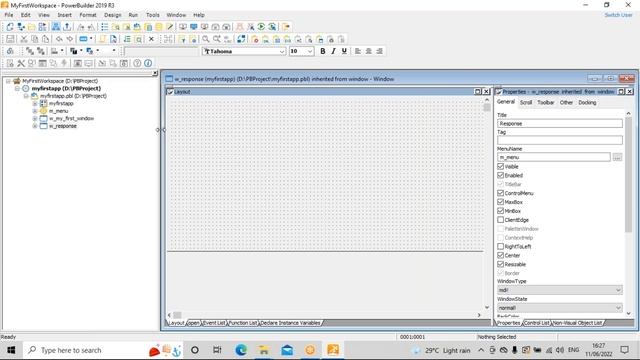640x360 pixels.
Task: Open the Insert menu
Action: tap(64, 15)
